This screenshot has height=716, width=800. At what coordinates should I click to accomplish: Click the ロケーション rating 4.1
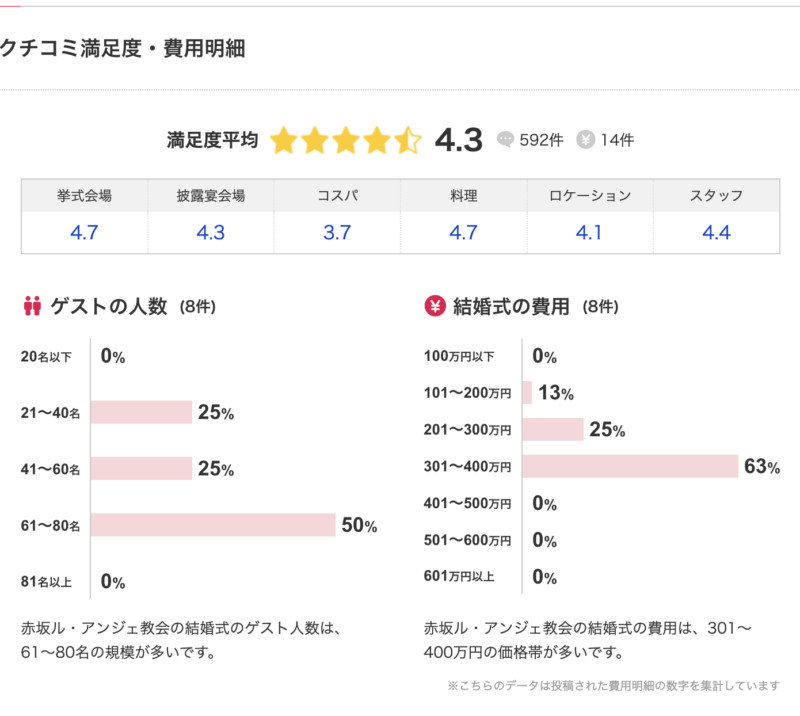[590, 233]
